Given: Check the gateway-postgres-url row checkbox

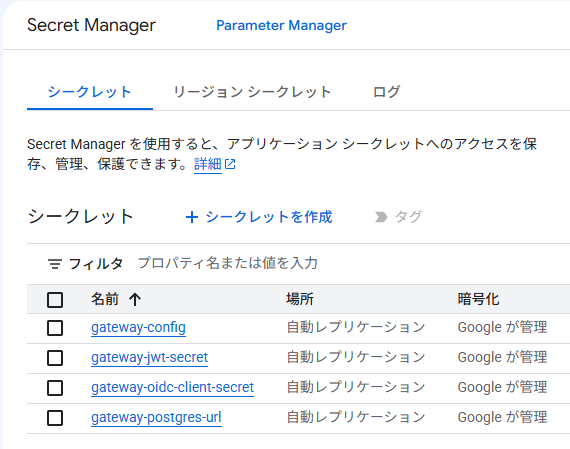Looking at the screenshot, I should point(55,418).
